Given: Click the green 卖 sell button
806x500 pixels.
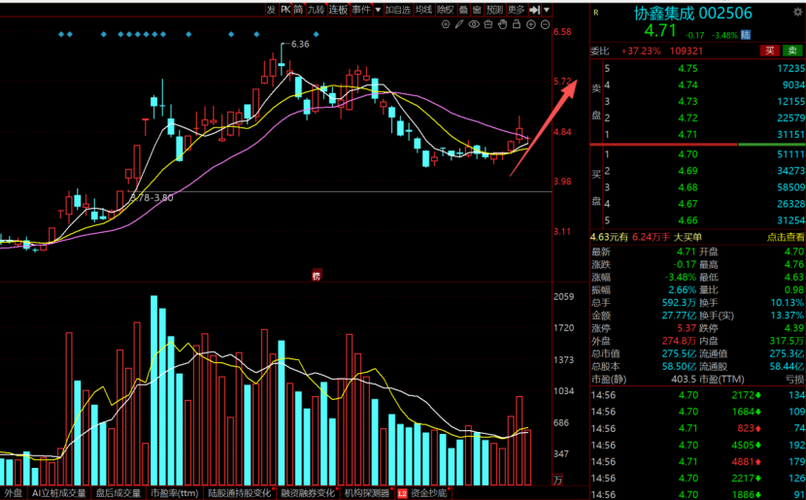Looking at the screenshot, I should (x=792, y=50).
